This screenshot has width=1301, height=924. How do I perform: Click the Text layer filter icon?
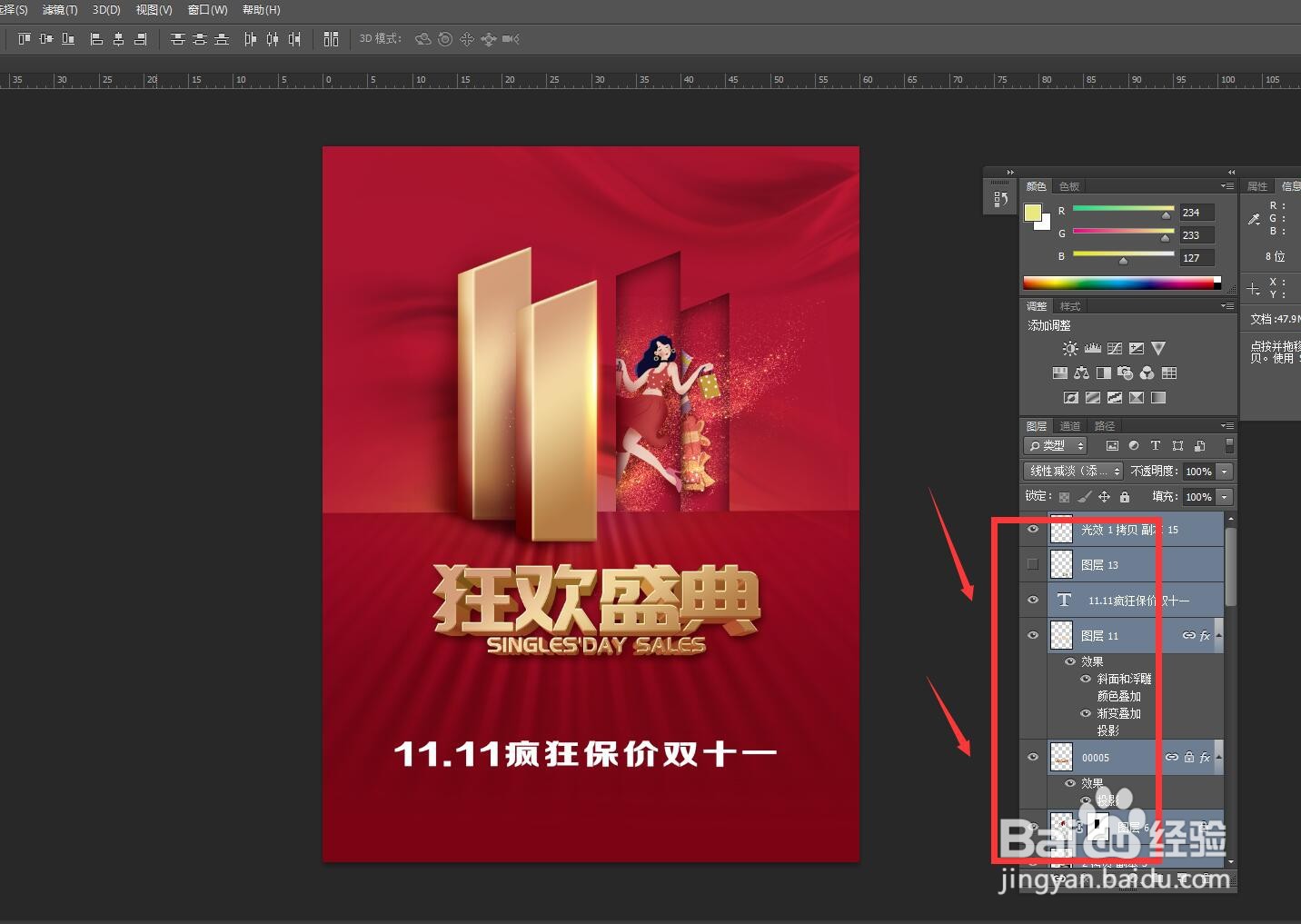point(1156,445)
